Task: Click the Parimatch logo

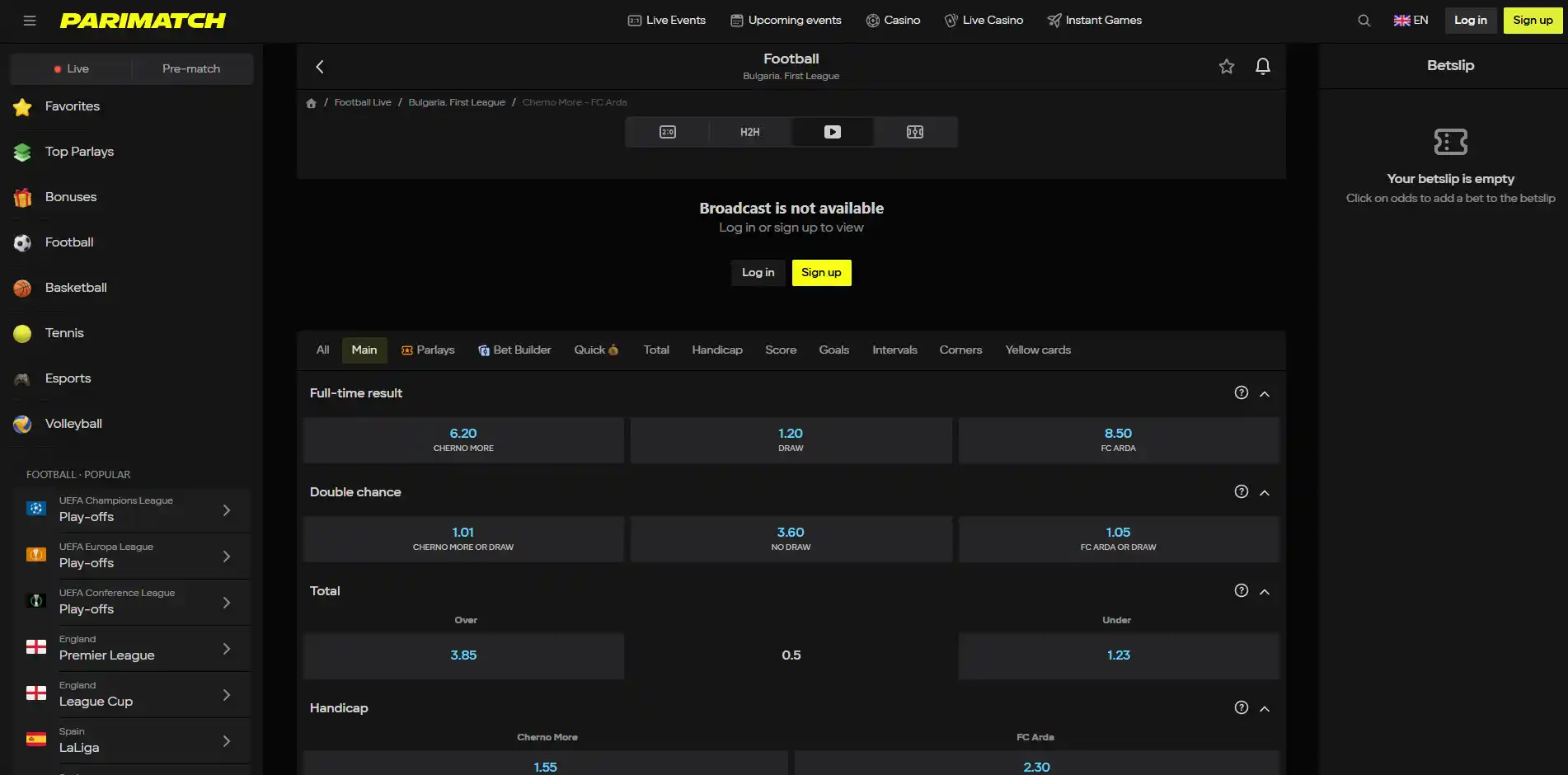Action: click(x=143, y=21)
